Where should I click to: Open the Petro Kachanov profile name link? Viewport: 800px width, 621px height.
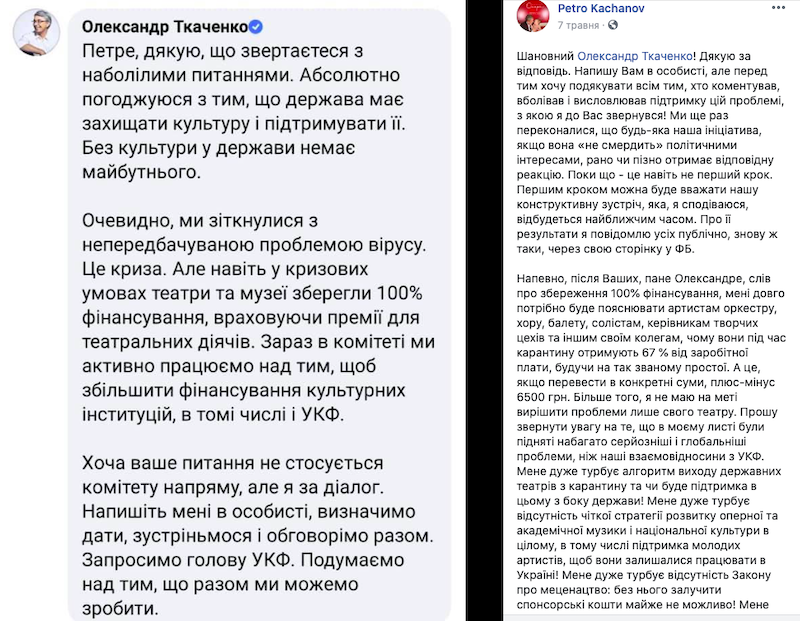[601, 8]
